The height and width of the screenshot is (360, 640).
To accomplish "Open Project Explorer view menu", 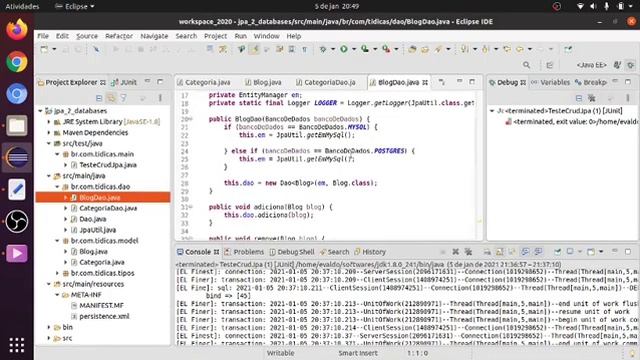I will click(x=160, y=98).
